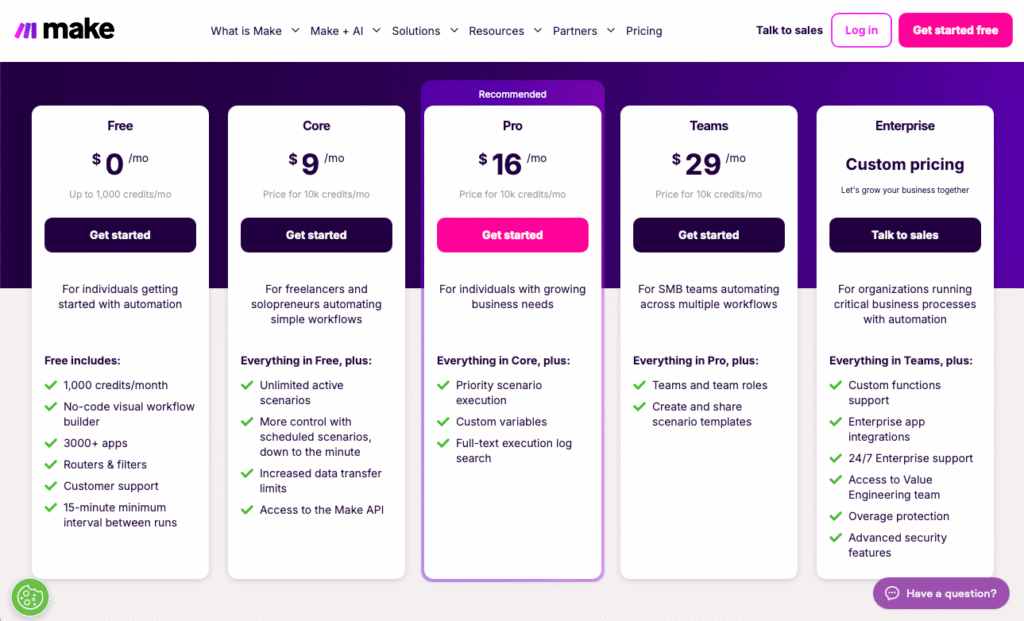Select the Pricing menu item
This screenshot has height=621, width=1024.
(x=643, y=30)
